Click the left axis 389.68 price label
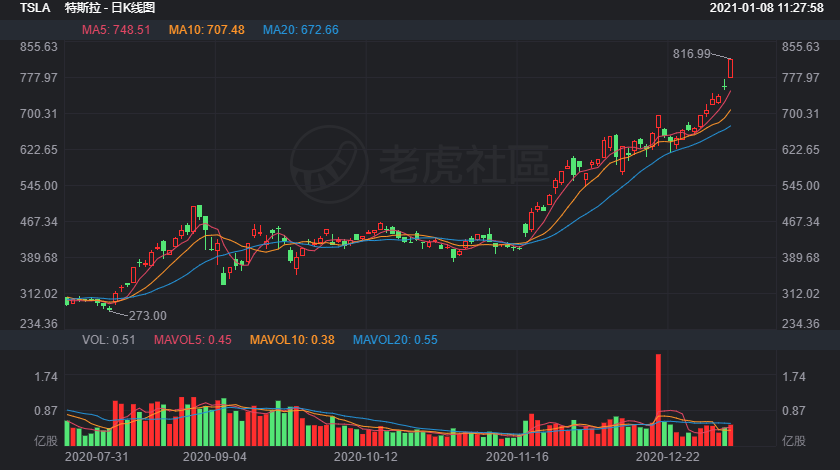The width and height of the screenshot is (840, 470). click(x=39, y=258)
